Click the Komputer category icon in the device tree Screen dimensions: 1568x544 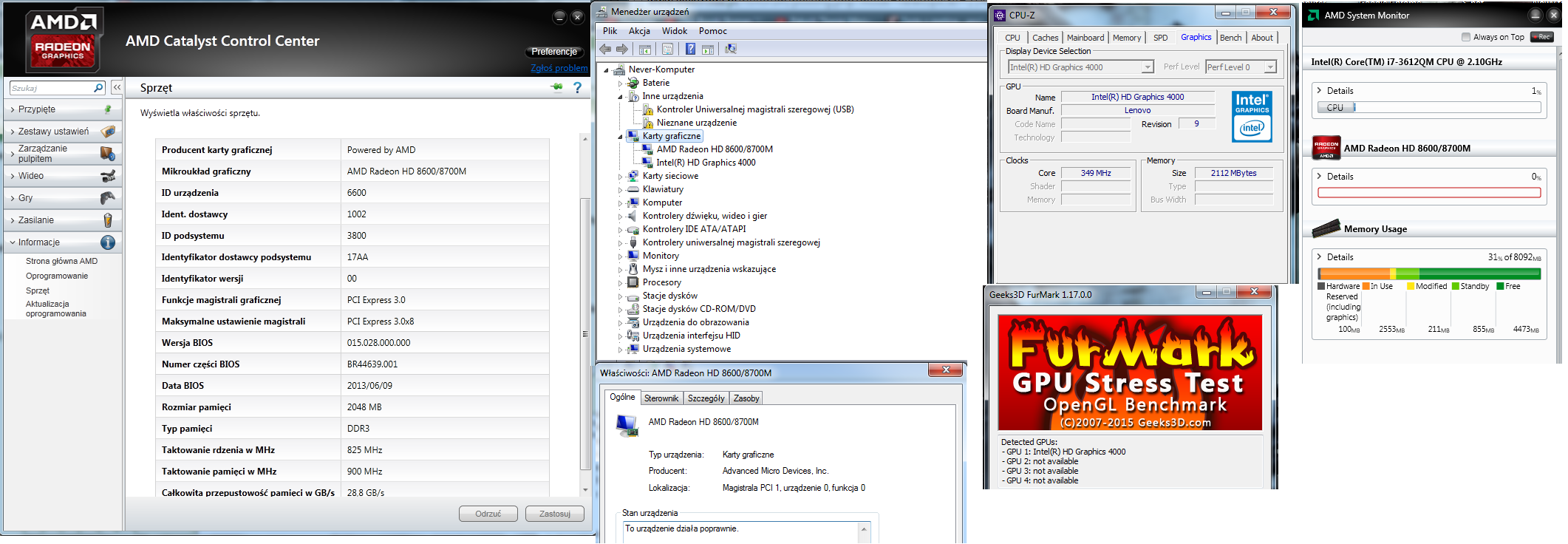click(x=633, y=203)
